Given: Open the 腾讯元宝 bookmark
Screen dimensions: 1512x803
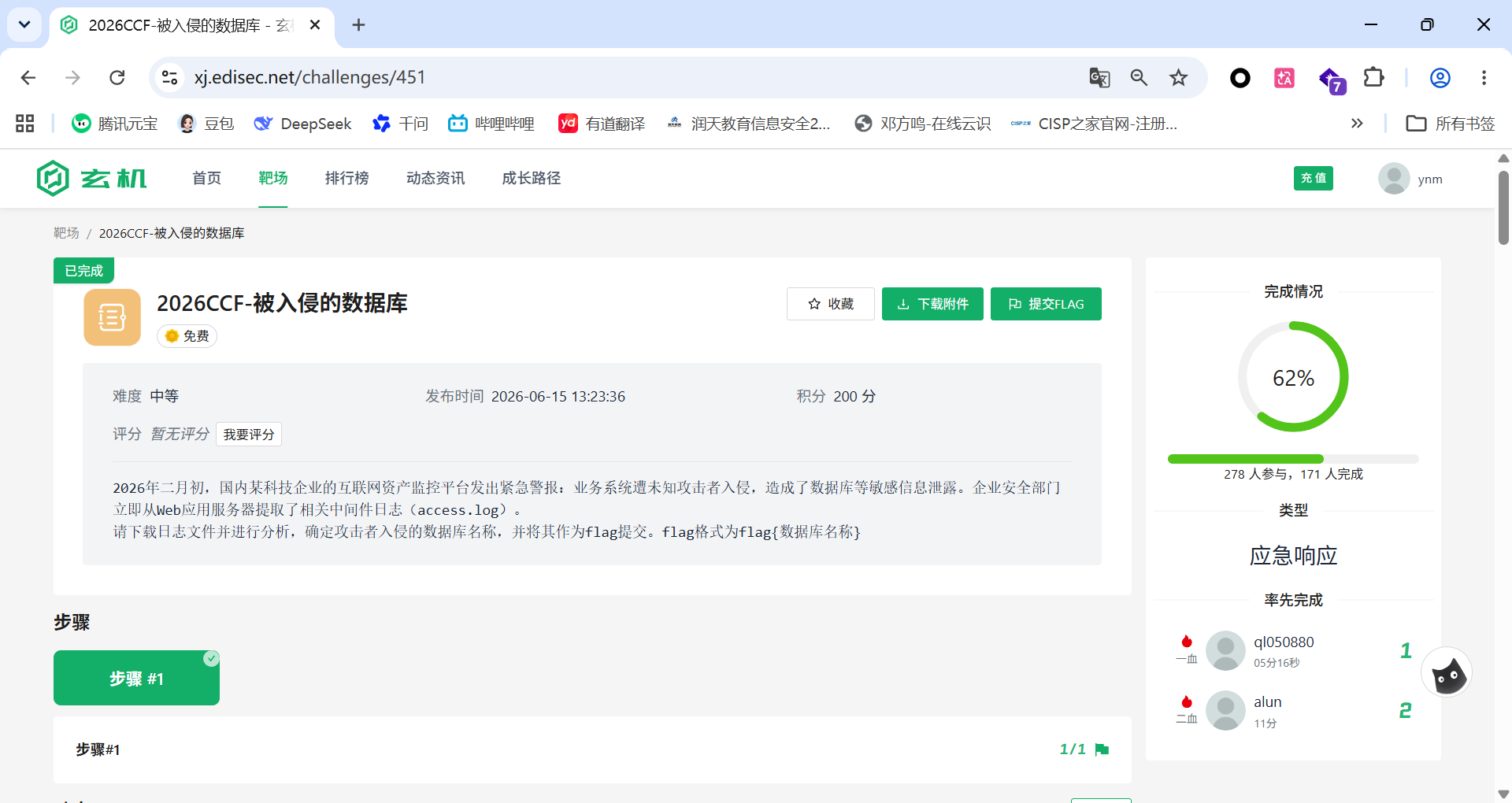Looking at the screenshot, I should 115,124.
